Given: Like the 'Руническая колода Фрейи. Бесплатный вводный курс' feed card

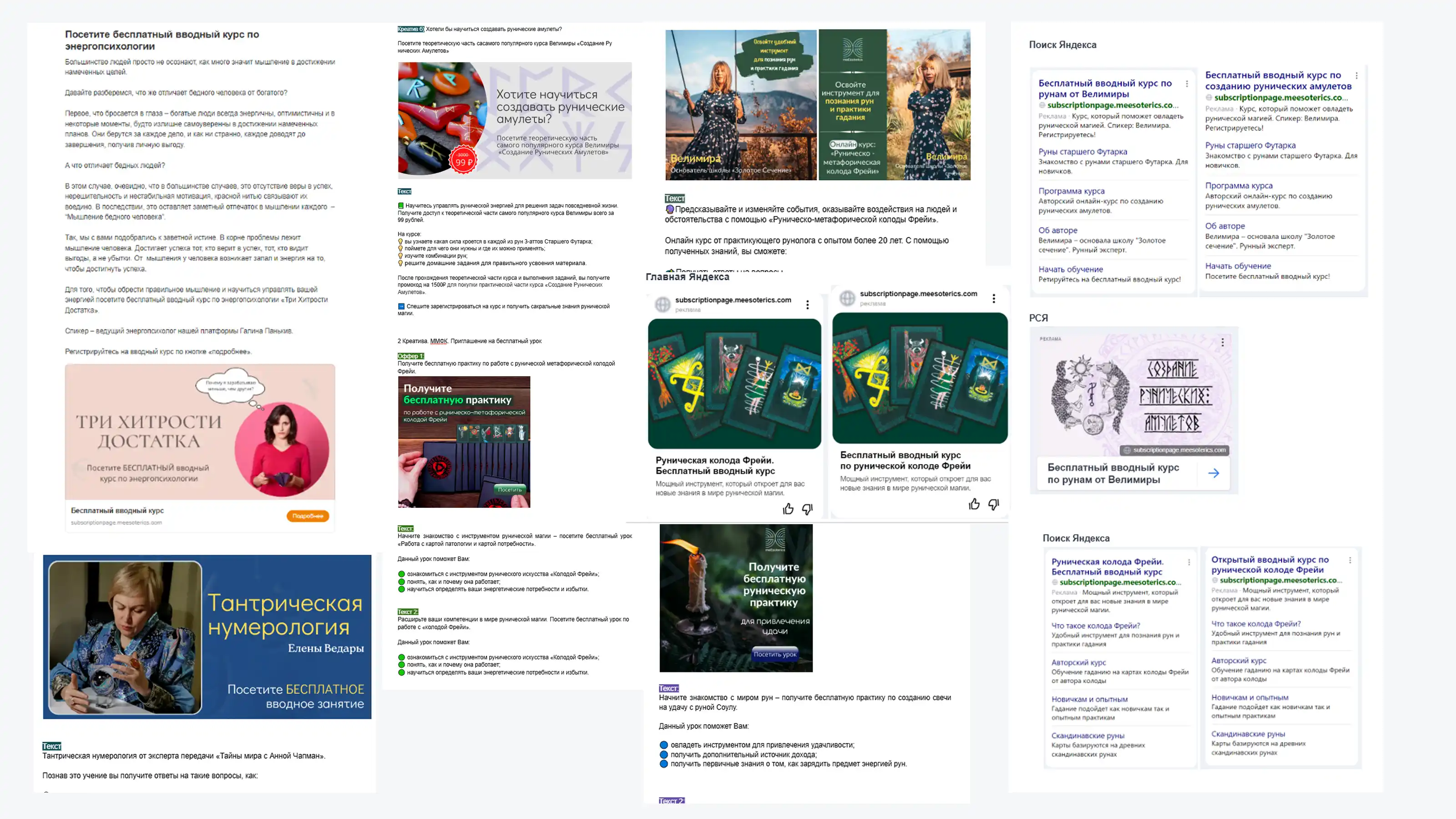Looking at the screenshot, I should tap(788, 509).
